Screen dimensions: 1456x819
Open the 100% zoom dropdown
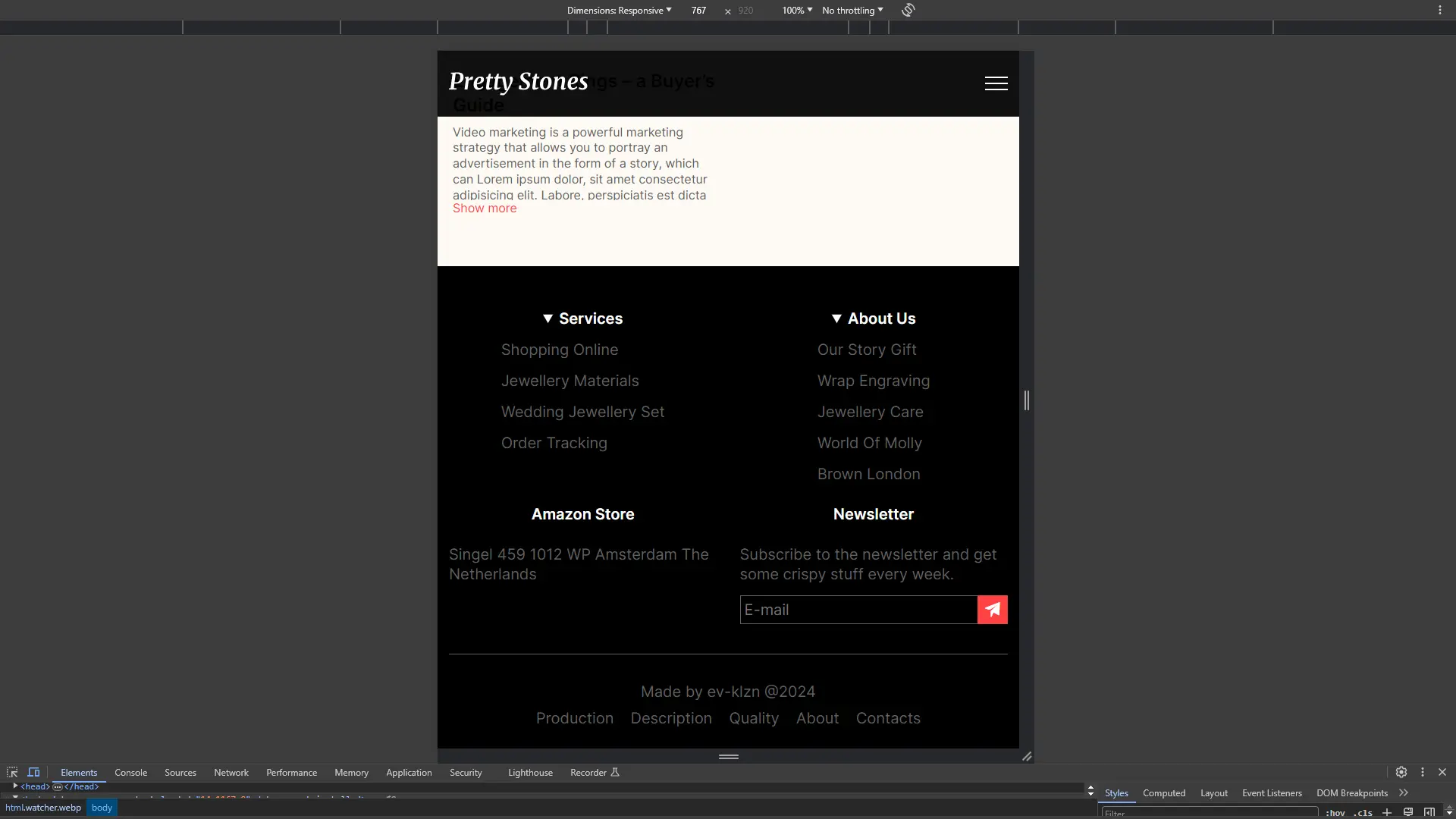797,10
